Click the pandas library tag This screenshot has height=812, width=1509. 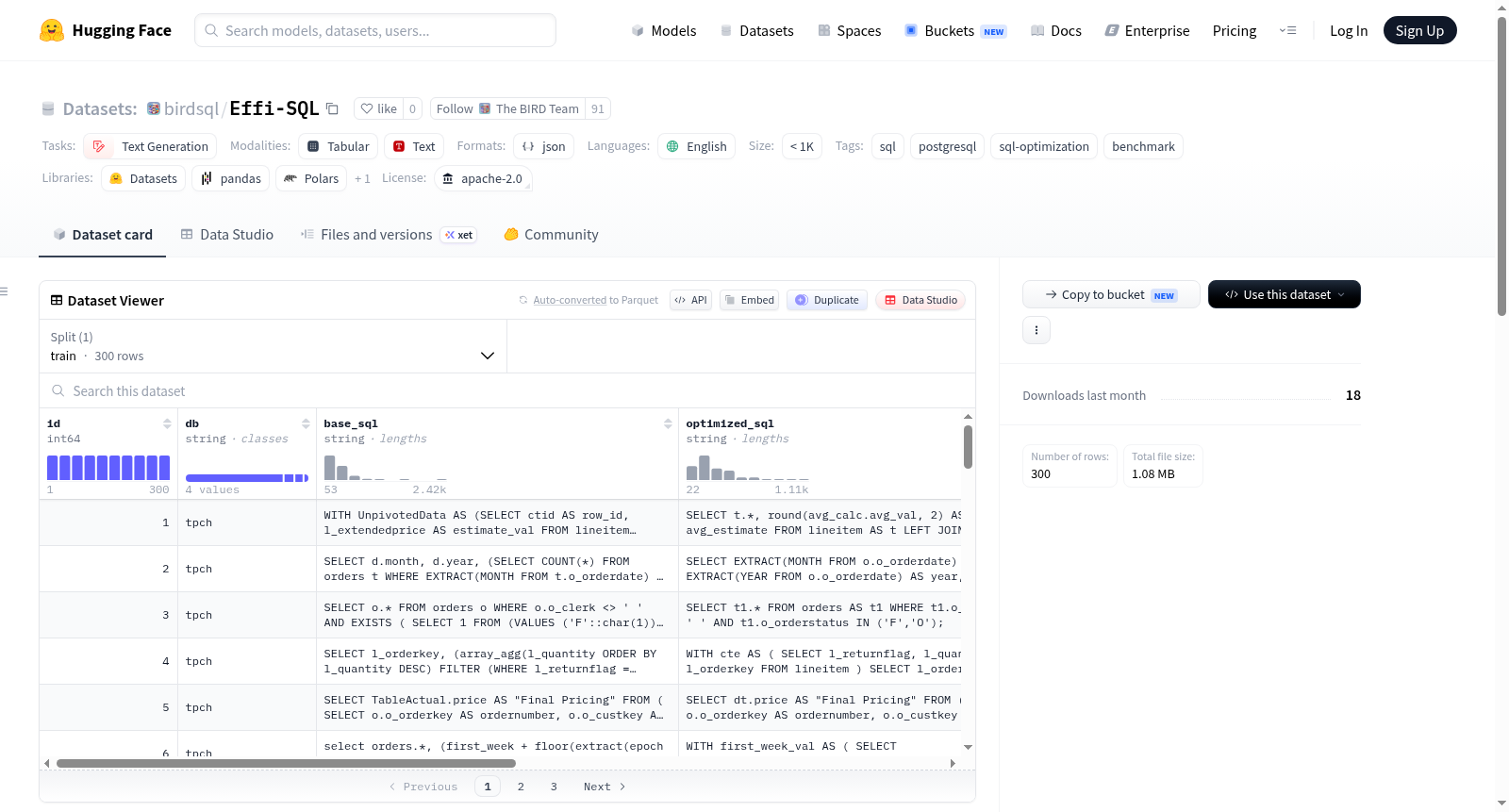point(231,178)
